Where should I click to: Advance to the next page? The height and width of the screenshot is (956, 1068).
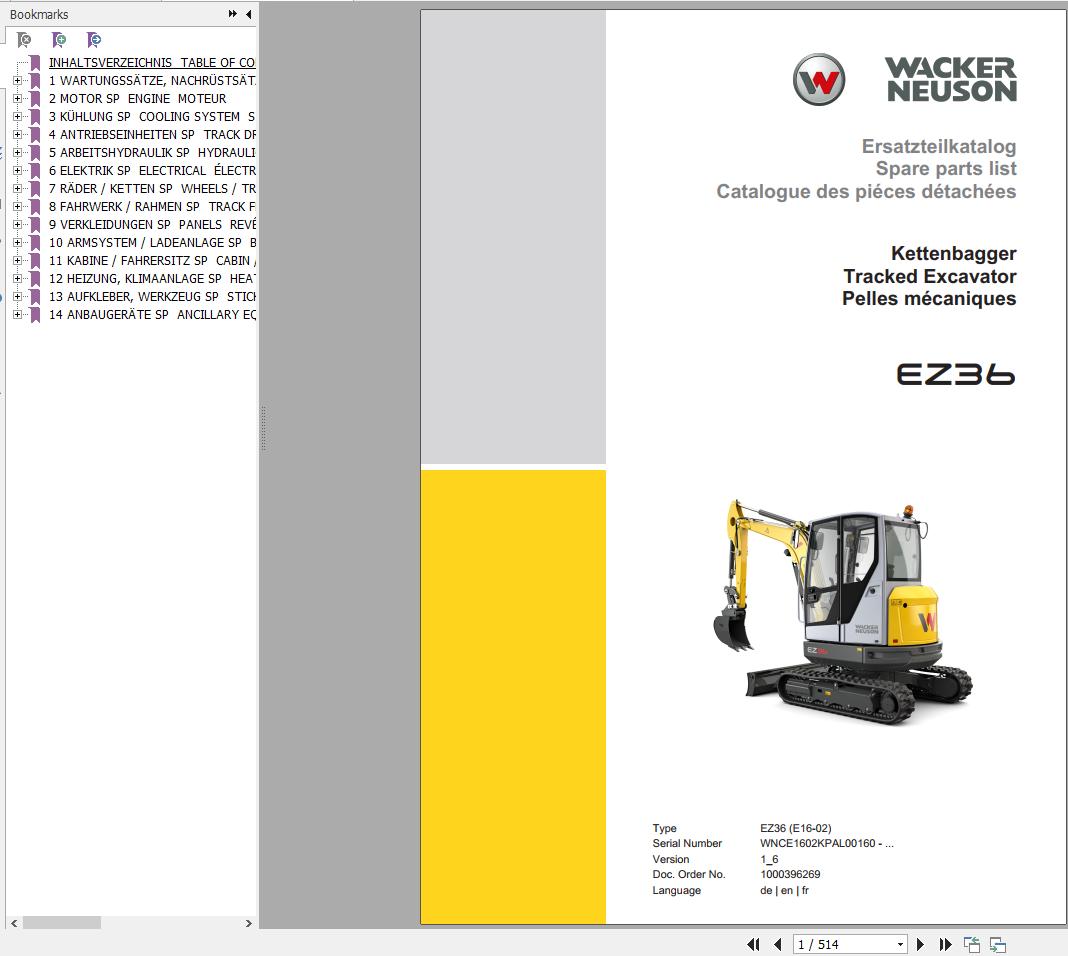[920, 944]
